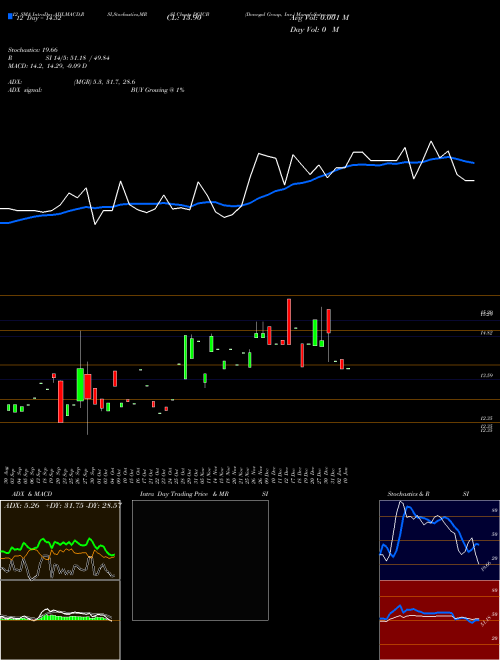This screenshot has width=500, height=660.
Task: Click the Avg Vol: 0.001 M label
Action: pyautogui.click(x=319, y=18)
